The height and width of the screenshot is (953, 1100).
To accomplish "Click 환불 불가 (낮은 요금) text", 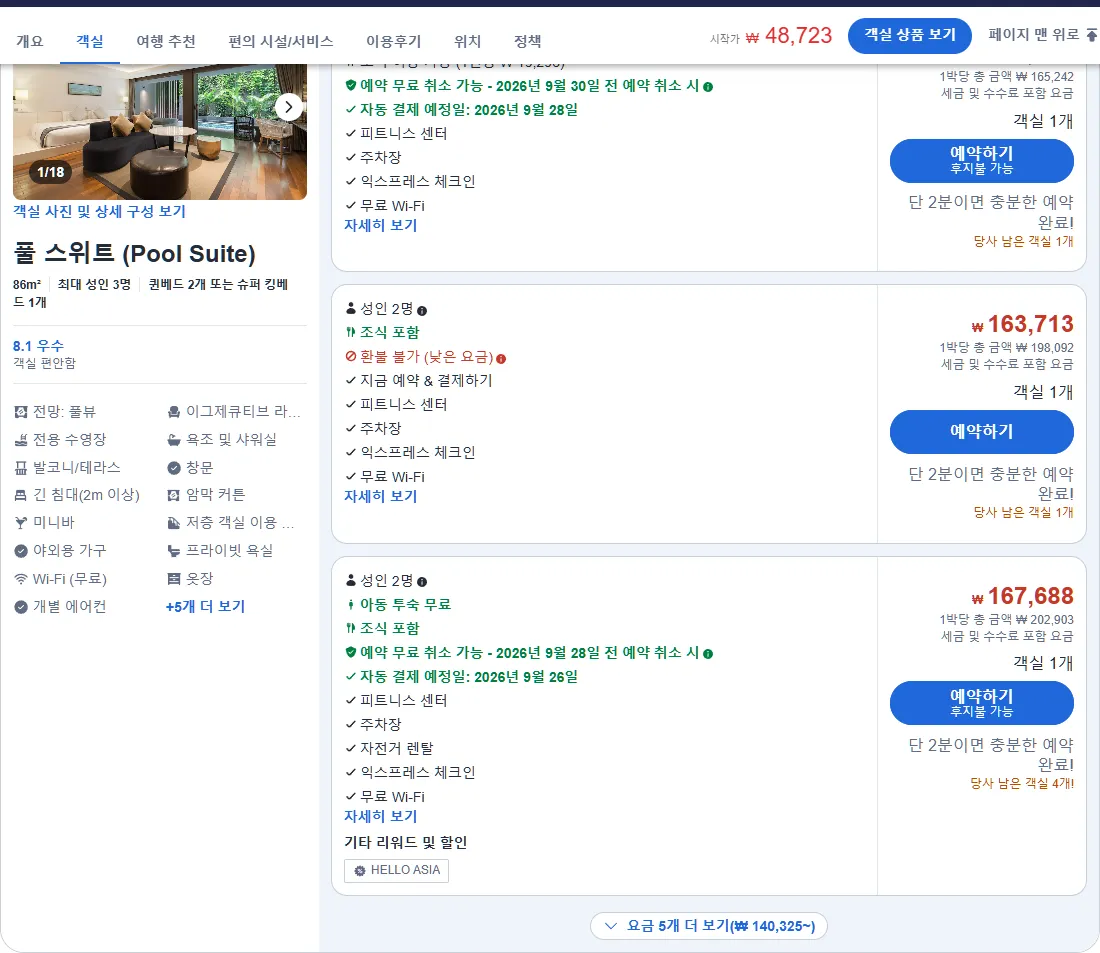I will click(x=427, y=356).
